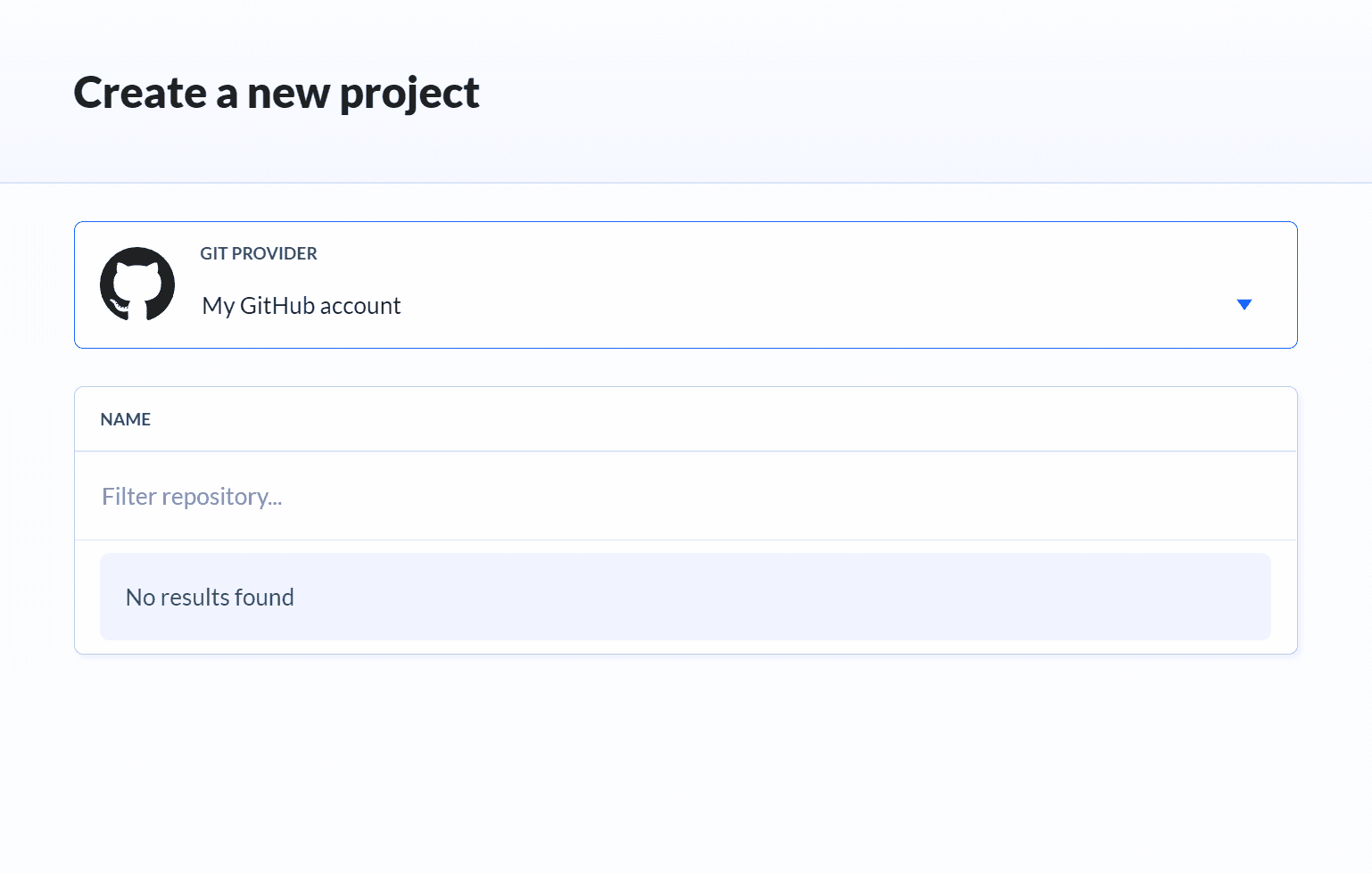
Task: Select the NAME table heading
Action: 125,419
